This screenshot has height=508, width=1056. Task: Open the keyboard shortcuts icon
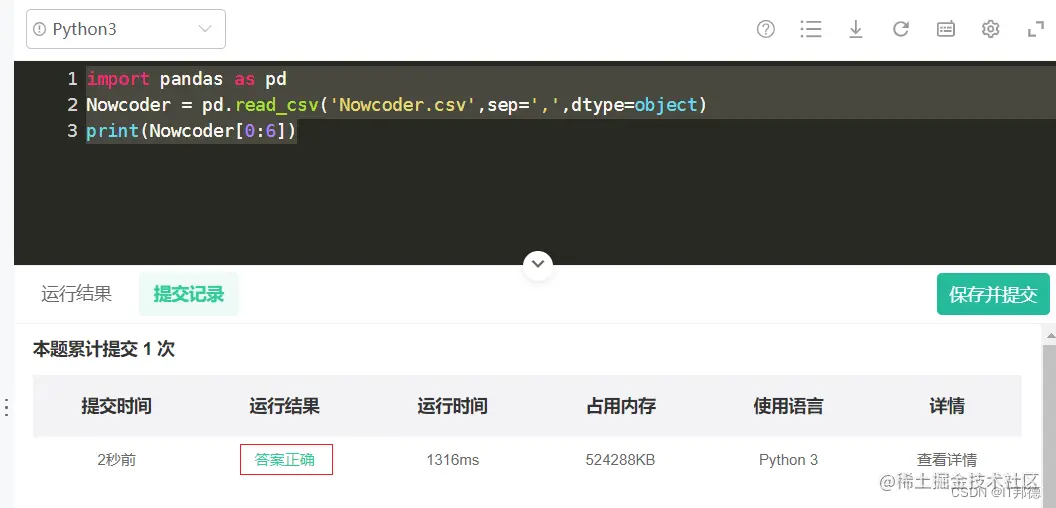[946, 29]
